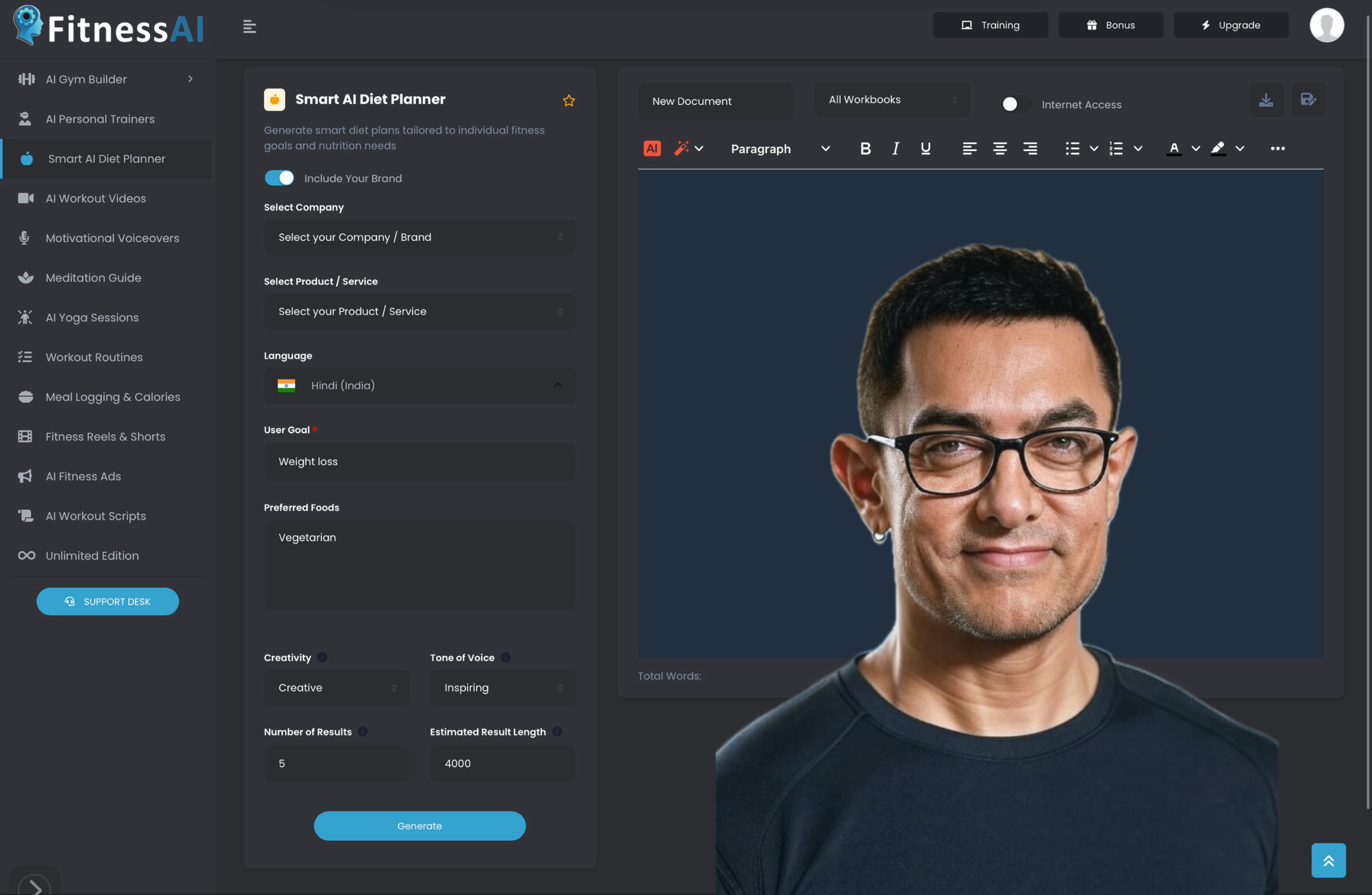Click the save document icon
Screen dimensions: 1372x895
point(1308,101)
